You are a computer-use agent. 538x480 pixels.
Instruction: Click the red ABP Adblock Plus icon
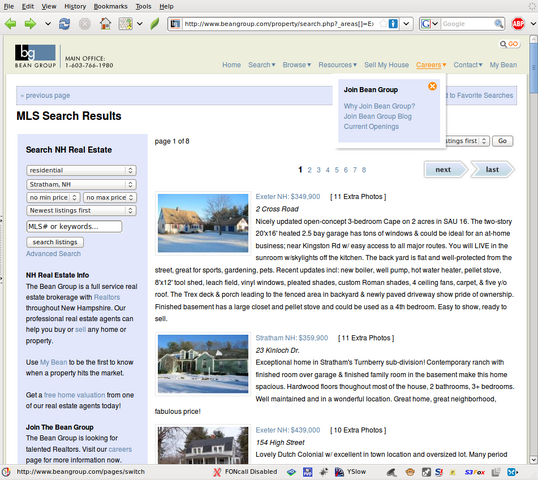[x=518, y=23]
